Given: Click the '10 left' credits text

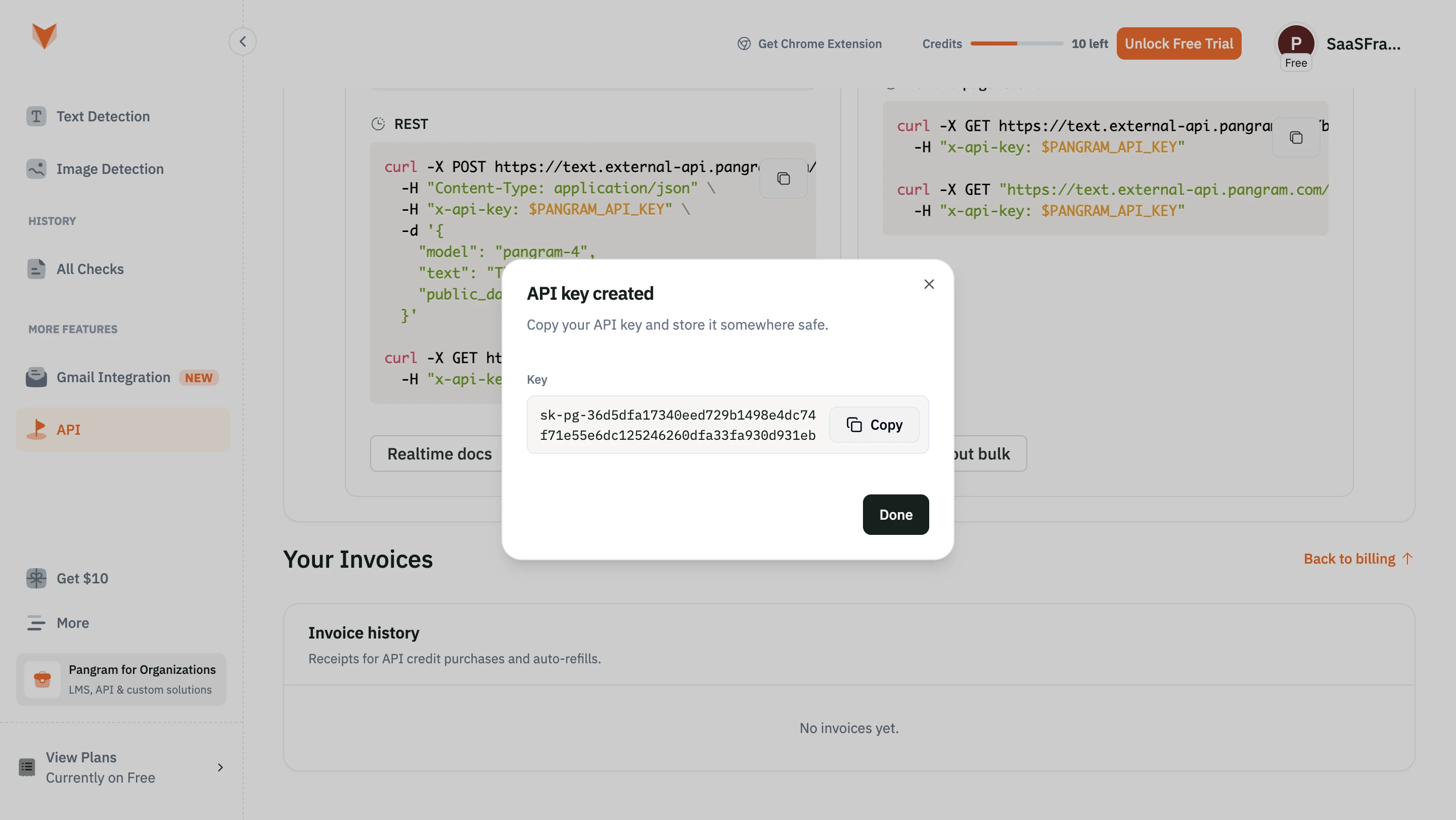Looking at the screenshot, I should pos(1089,43).
